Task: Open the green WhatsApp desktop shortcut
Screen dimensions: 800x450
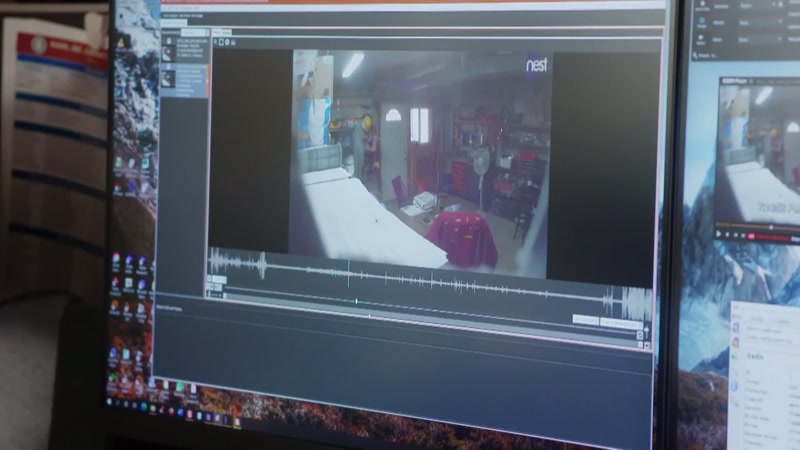Action: tap(180, 388)
